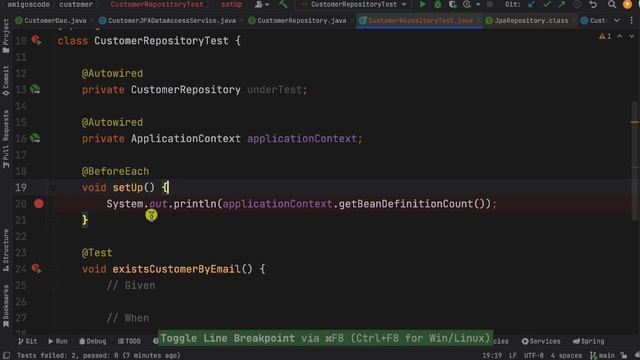The image size is (640, 360).
Task: Commit changes with Git checkmark icon
Action: click(x=547, y=4)
